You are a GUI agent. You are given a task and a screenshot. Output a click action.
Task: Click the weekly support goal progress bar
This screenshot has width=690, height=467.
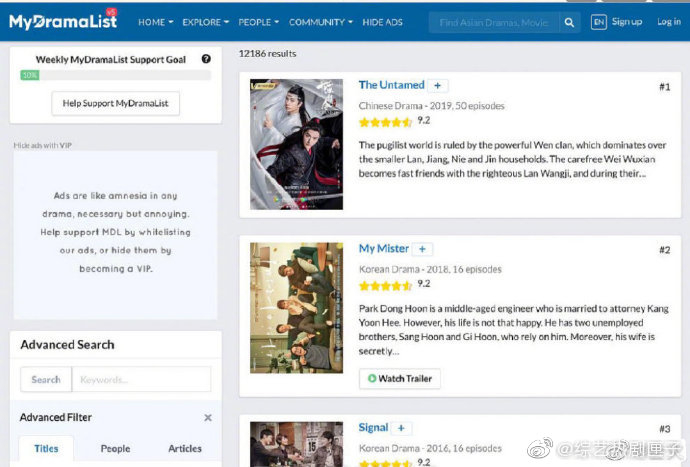tap(115, 75)
